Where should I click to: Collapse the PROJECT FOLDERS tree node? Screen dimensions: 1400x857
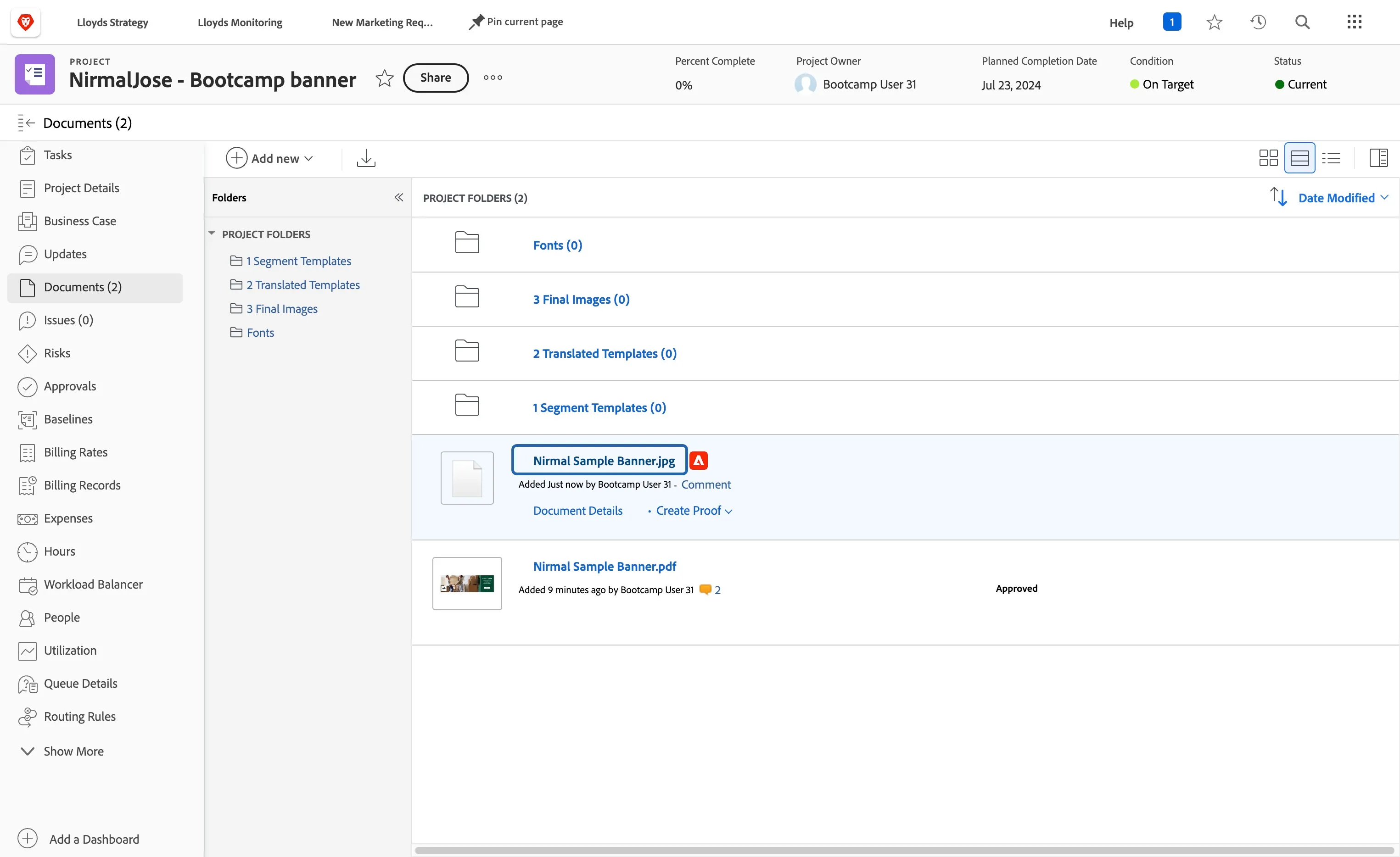(x=211, y=234)
